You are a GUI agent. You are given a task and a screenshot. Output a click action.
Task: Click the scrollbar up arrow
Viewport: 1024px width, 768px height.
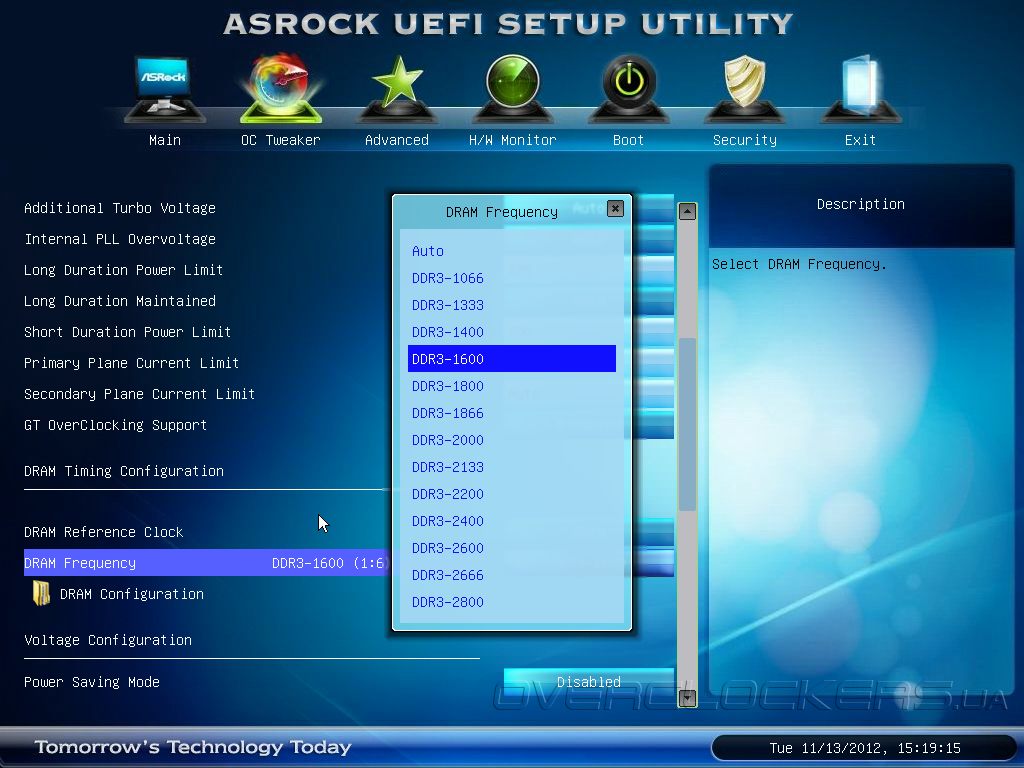click(687, 212)
